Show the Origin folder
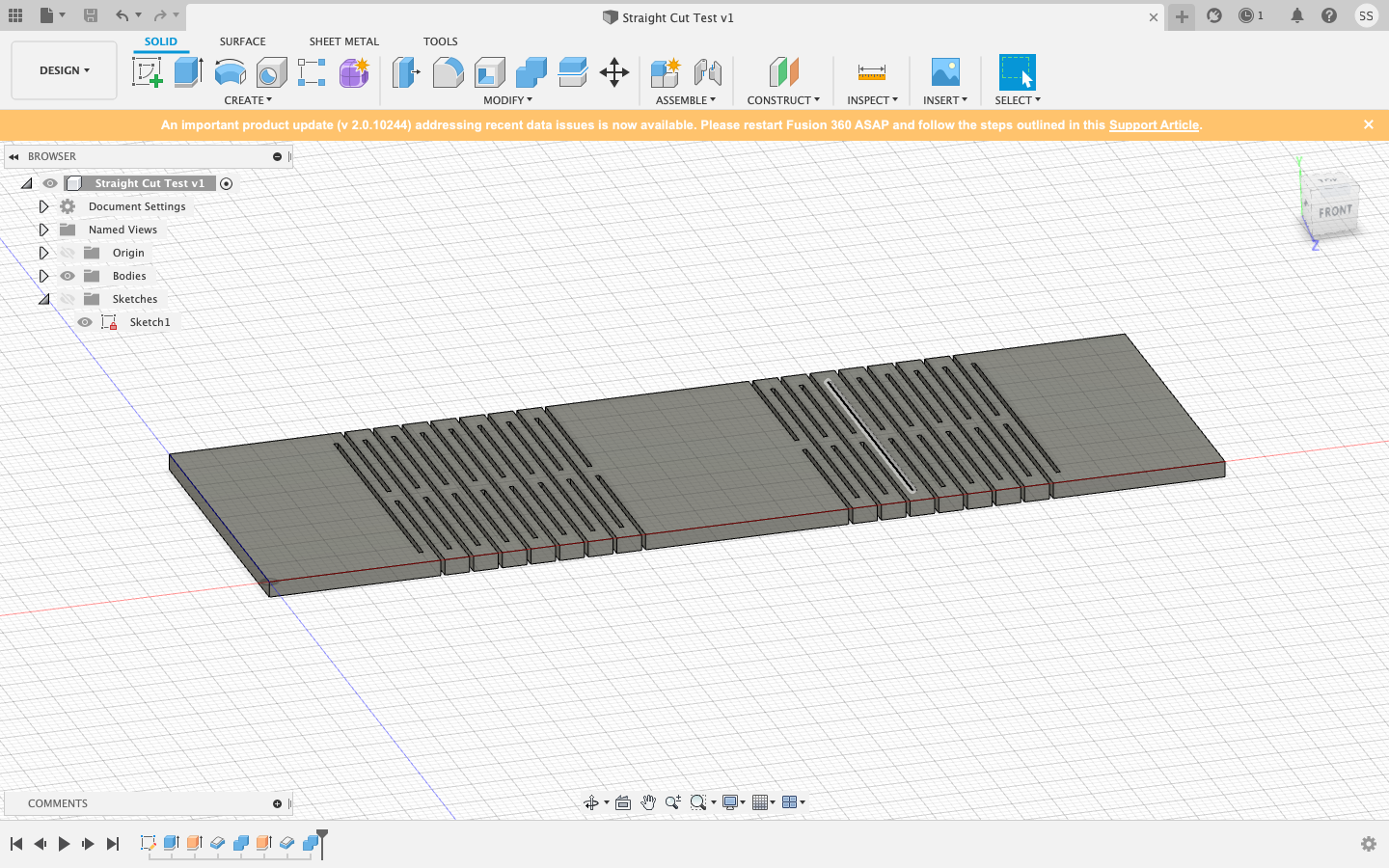This screenshot has width=1389, height=868. pyautogui.click(x=68, y=253)
